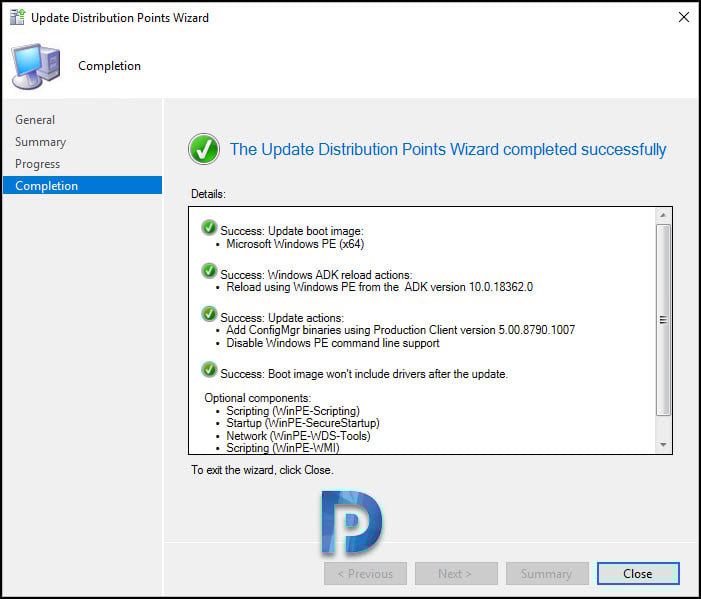Screen dimensions: 701x599
Task: Click green check beside Windows ADK reload actions
Action: tap(209, 271)
